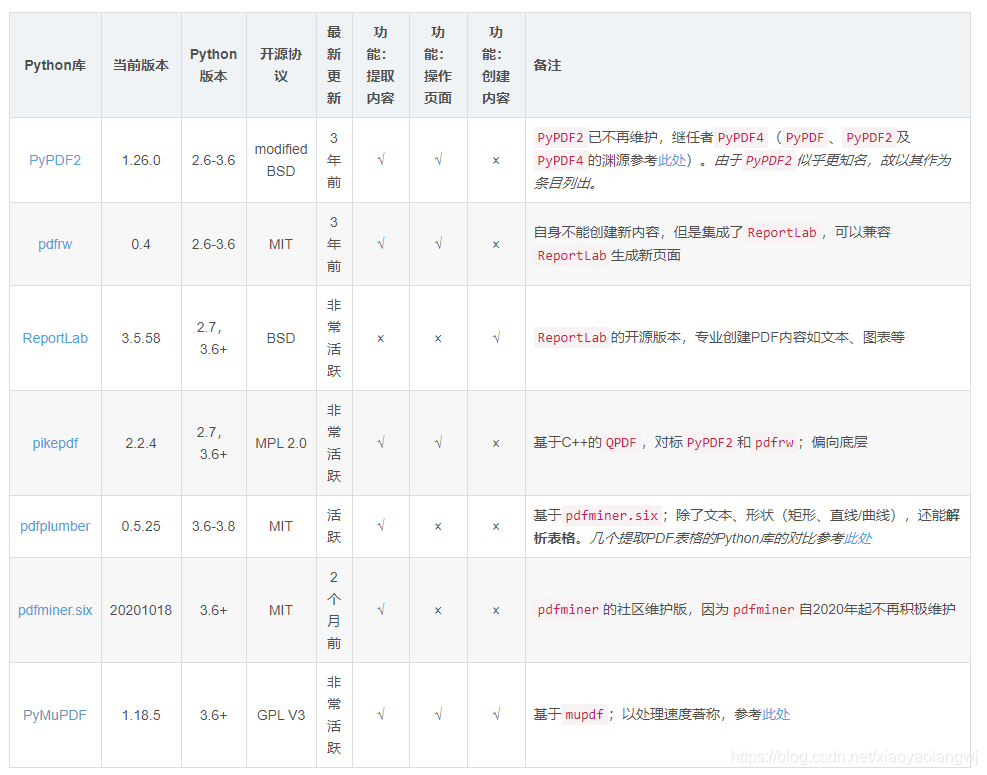
Task: Click the 活跃 update cell in the pdfplumber row
Action: pos(334,526)
